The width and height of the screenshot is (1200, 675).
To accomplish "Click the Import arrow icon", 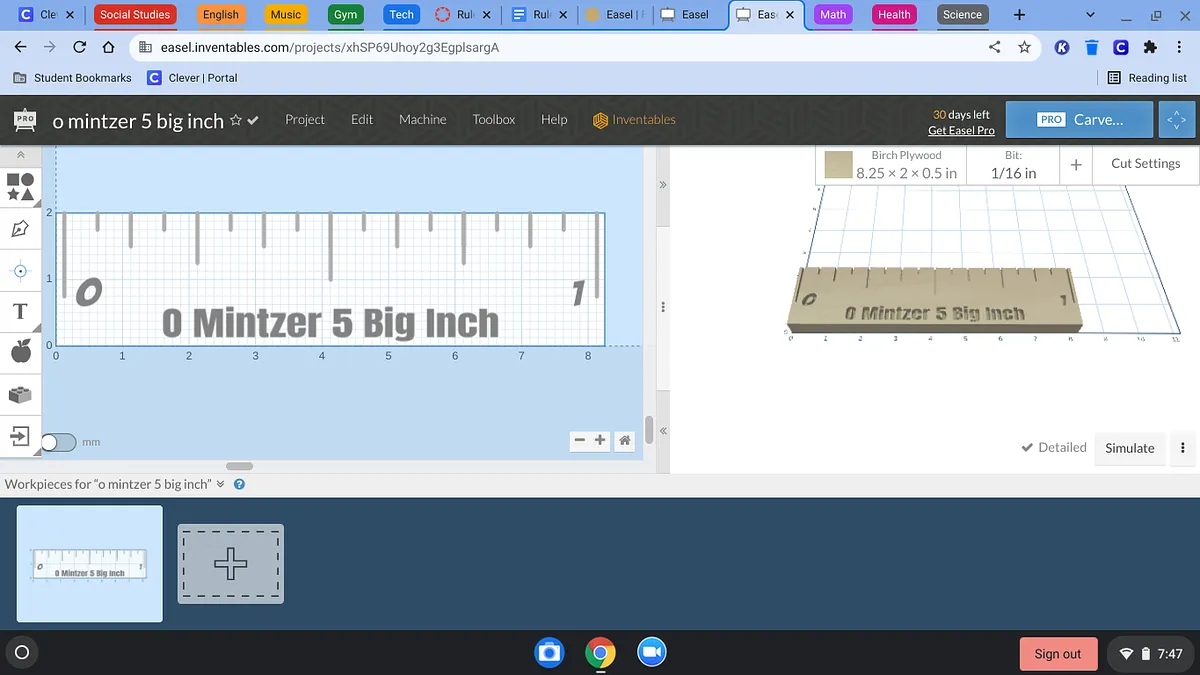I will pyautogui.click(x=20, y=436).
